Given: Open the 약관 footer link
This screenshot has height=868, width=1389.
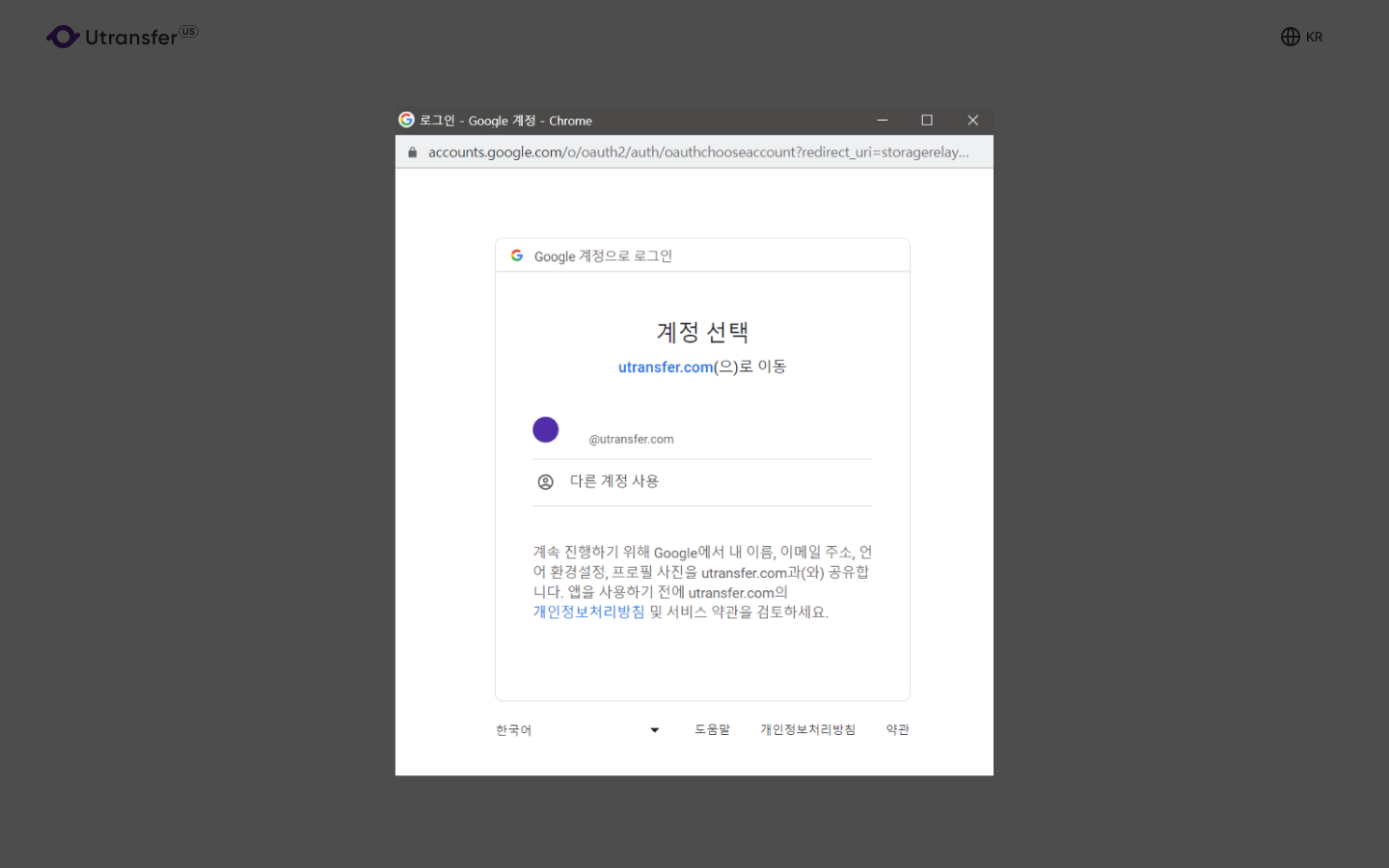Looking at the screenshot, I should 897,730.
